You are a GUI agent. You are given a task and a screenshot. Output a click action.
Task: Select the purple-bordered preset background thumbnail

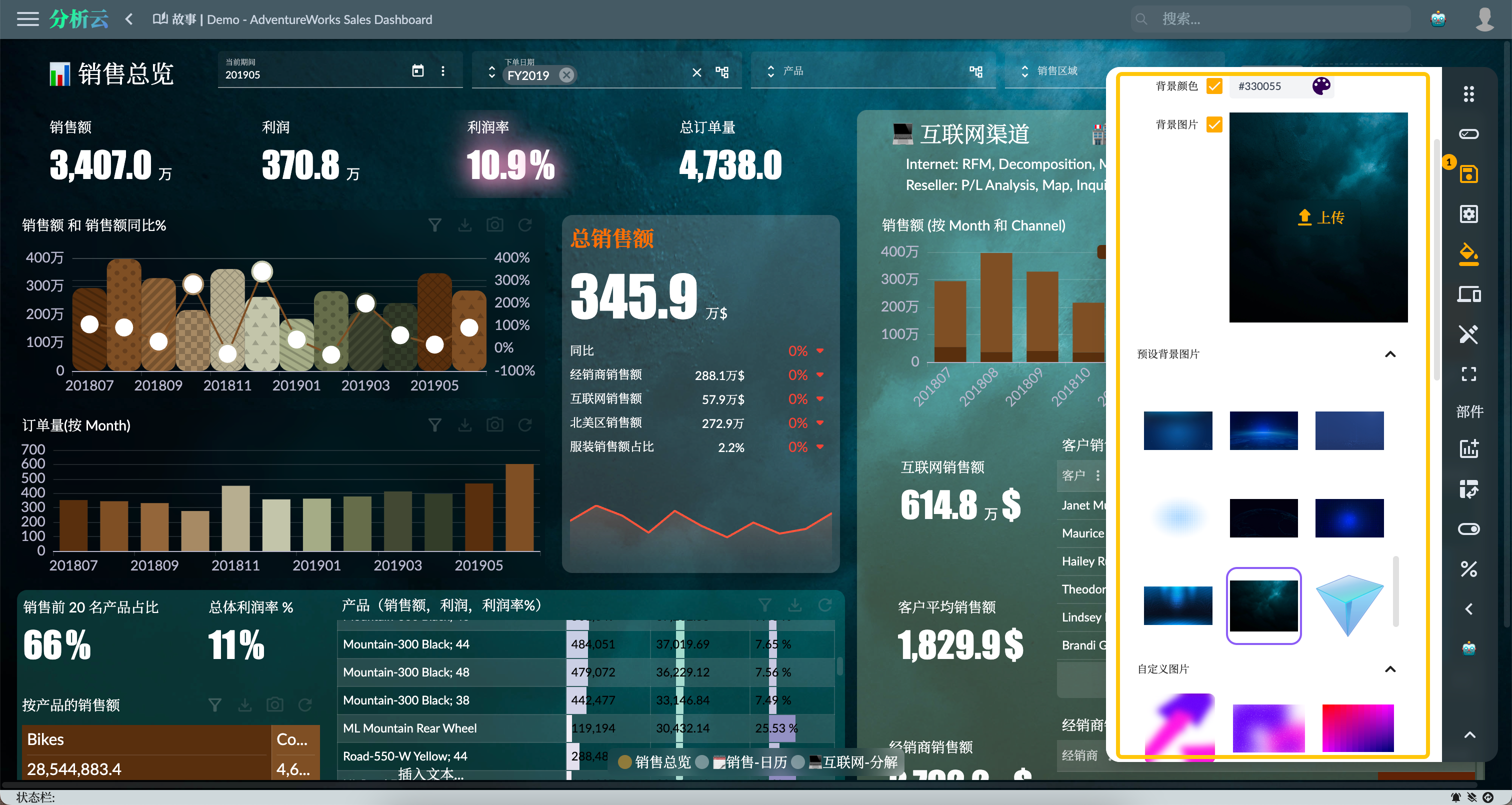click(1263, 606)
